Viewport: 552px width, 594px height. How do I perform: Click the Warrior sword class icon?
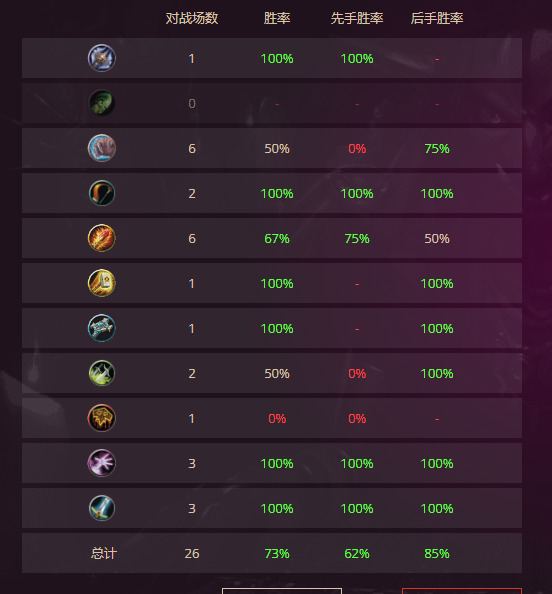click(102, 508)
